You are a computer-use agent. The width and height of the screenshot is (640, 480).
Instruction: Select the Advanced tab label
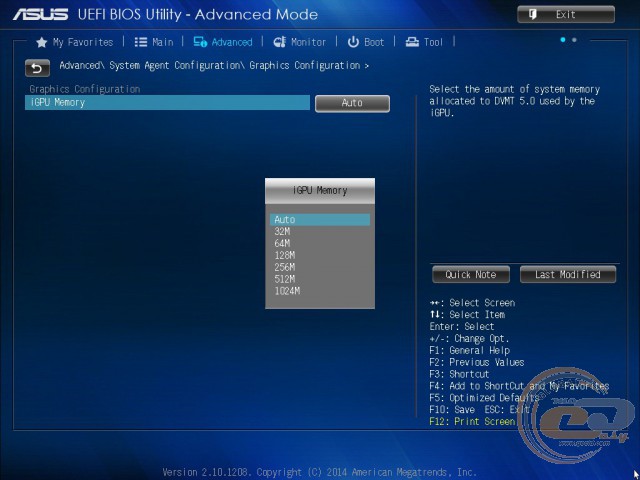tap(232, 42)
